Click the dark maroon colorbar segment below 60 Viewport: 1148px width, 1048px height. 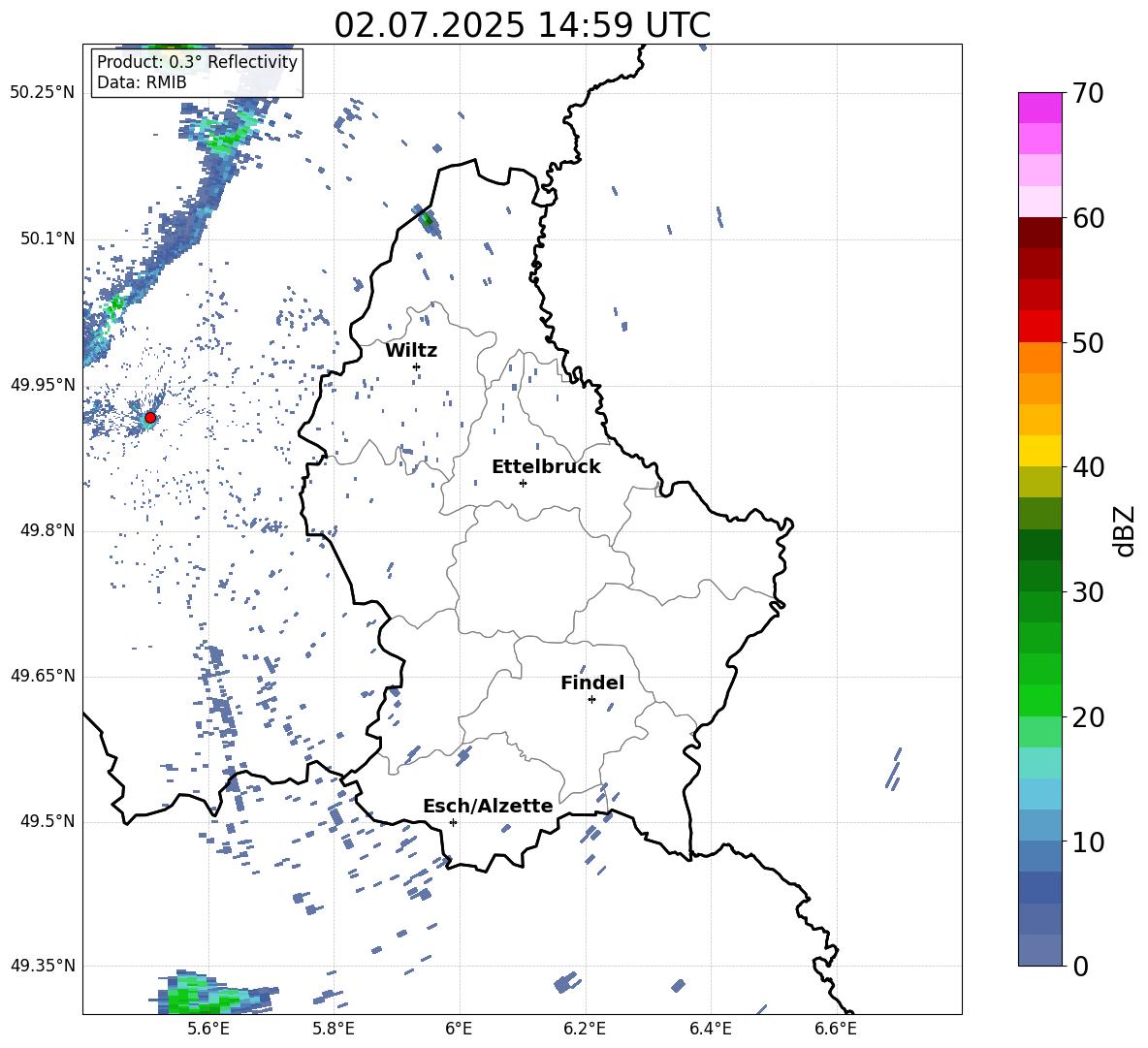pos(1039,233)
